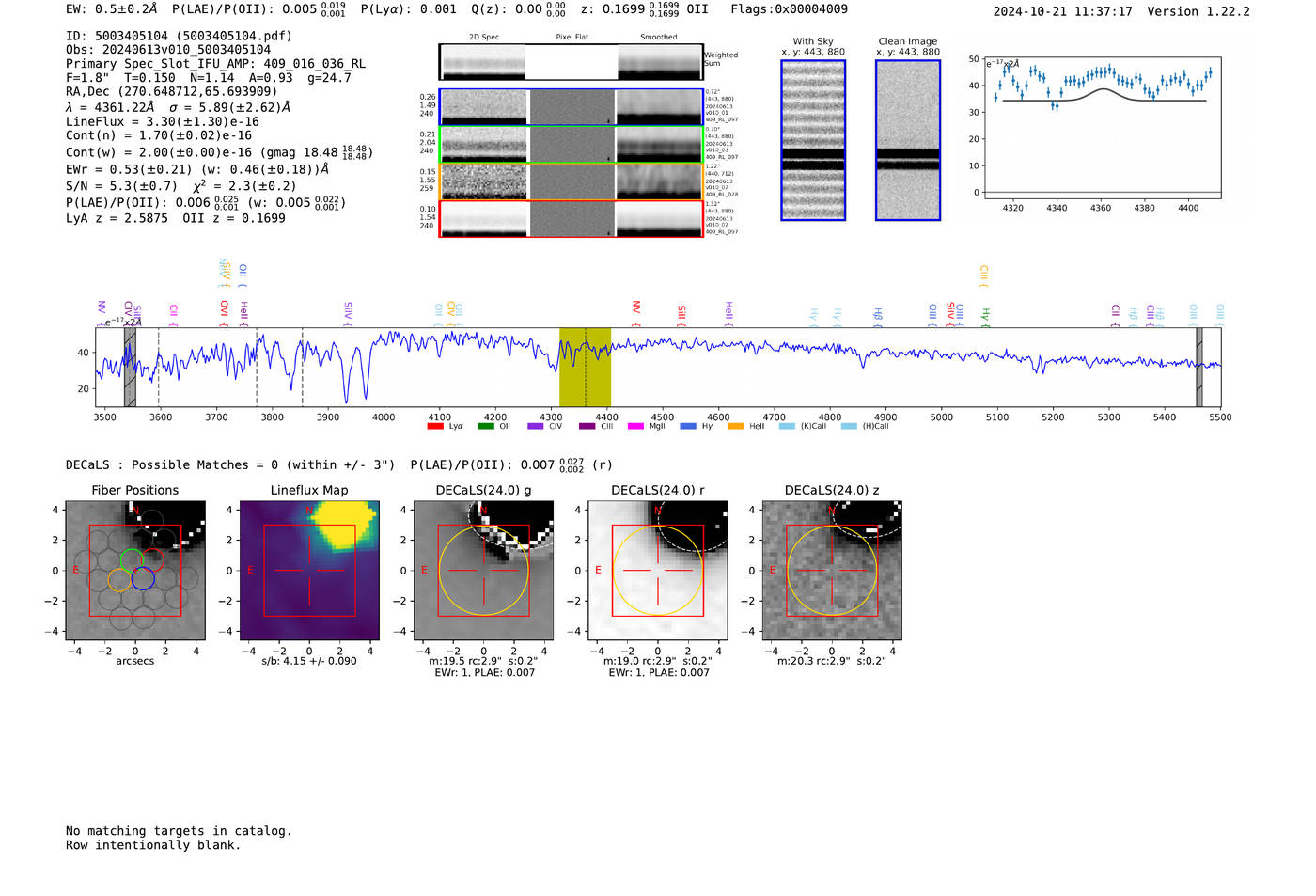Select the MgII magenta legend swatch

(635, 426)
